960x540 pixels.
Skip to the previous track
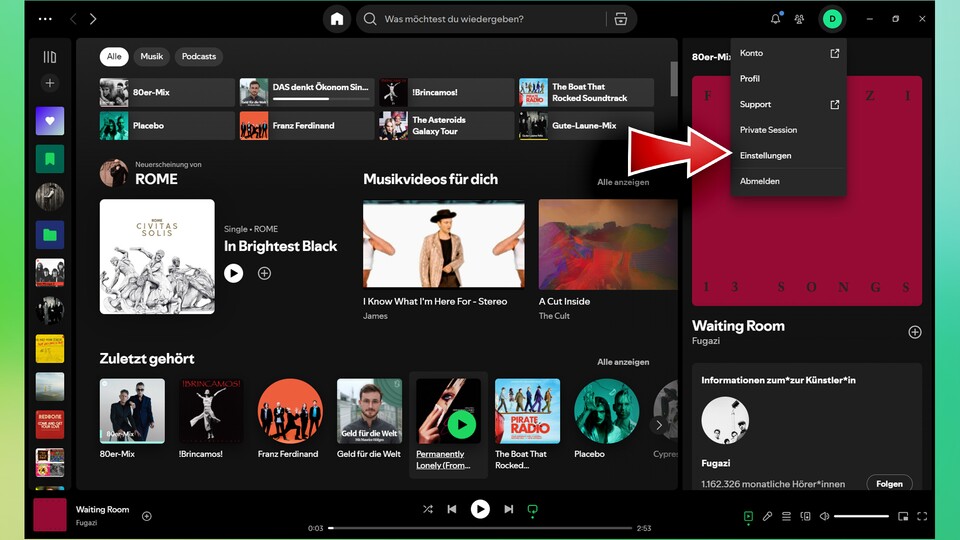(452, 509)
